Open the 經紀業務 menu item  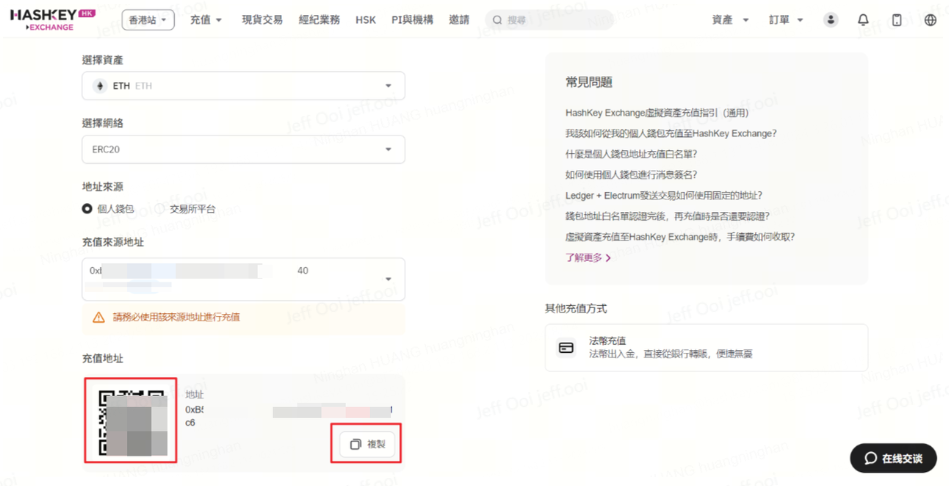(x=319, y=20)
